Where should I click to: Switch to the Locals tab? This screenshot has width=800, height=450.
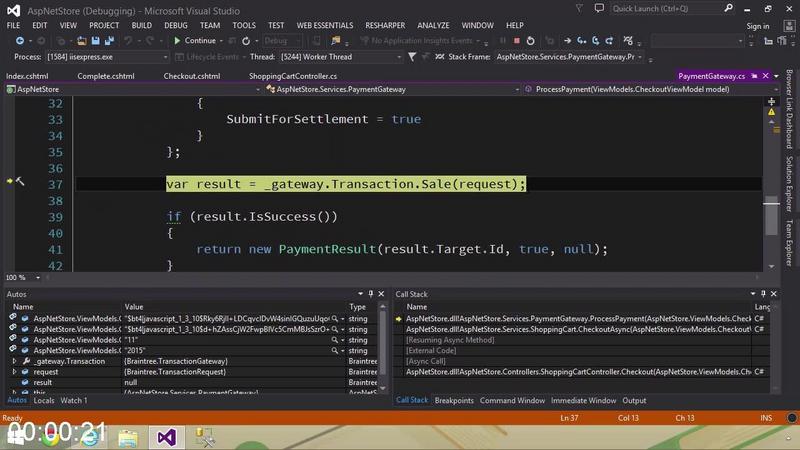click(44, 401)
